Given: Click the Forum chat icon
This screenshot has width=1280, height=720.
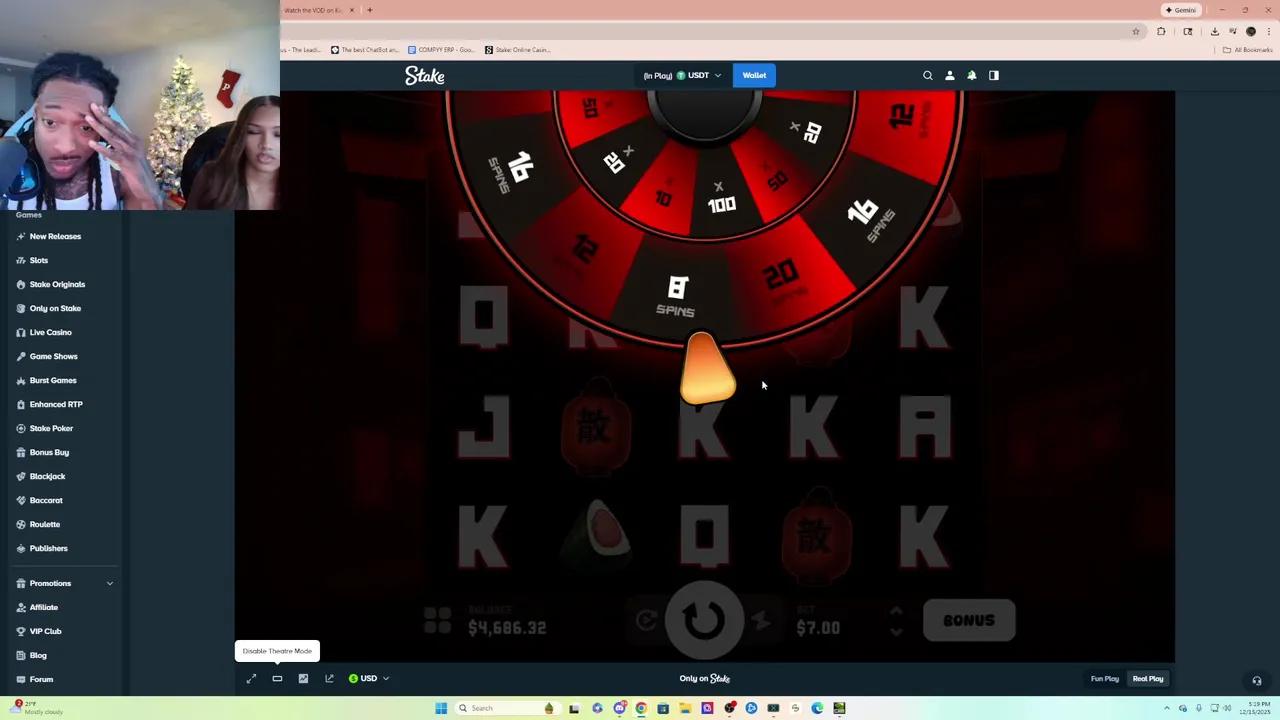Looking at the screenshot, I should (x=21, y=679).
